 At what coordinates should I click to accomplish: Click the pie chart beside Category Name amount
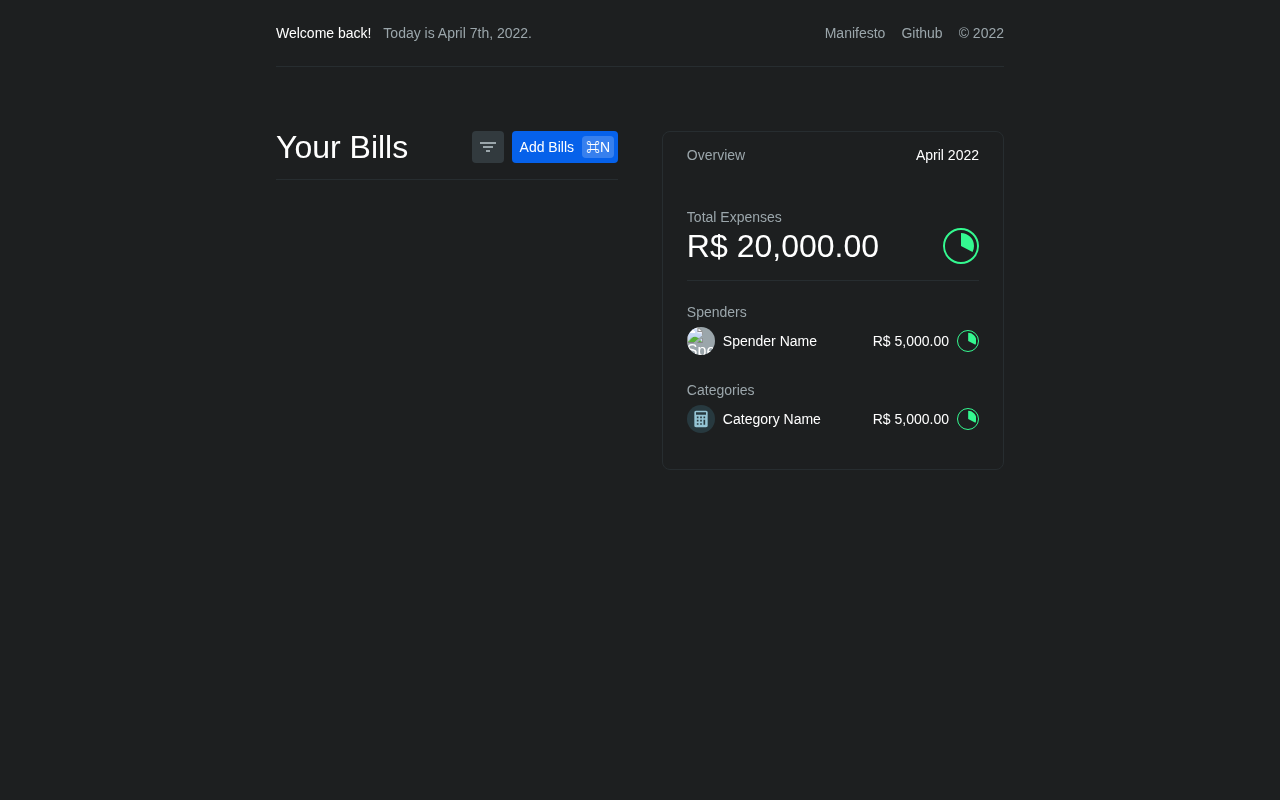(x=968, y=419)
